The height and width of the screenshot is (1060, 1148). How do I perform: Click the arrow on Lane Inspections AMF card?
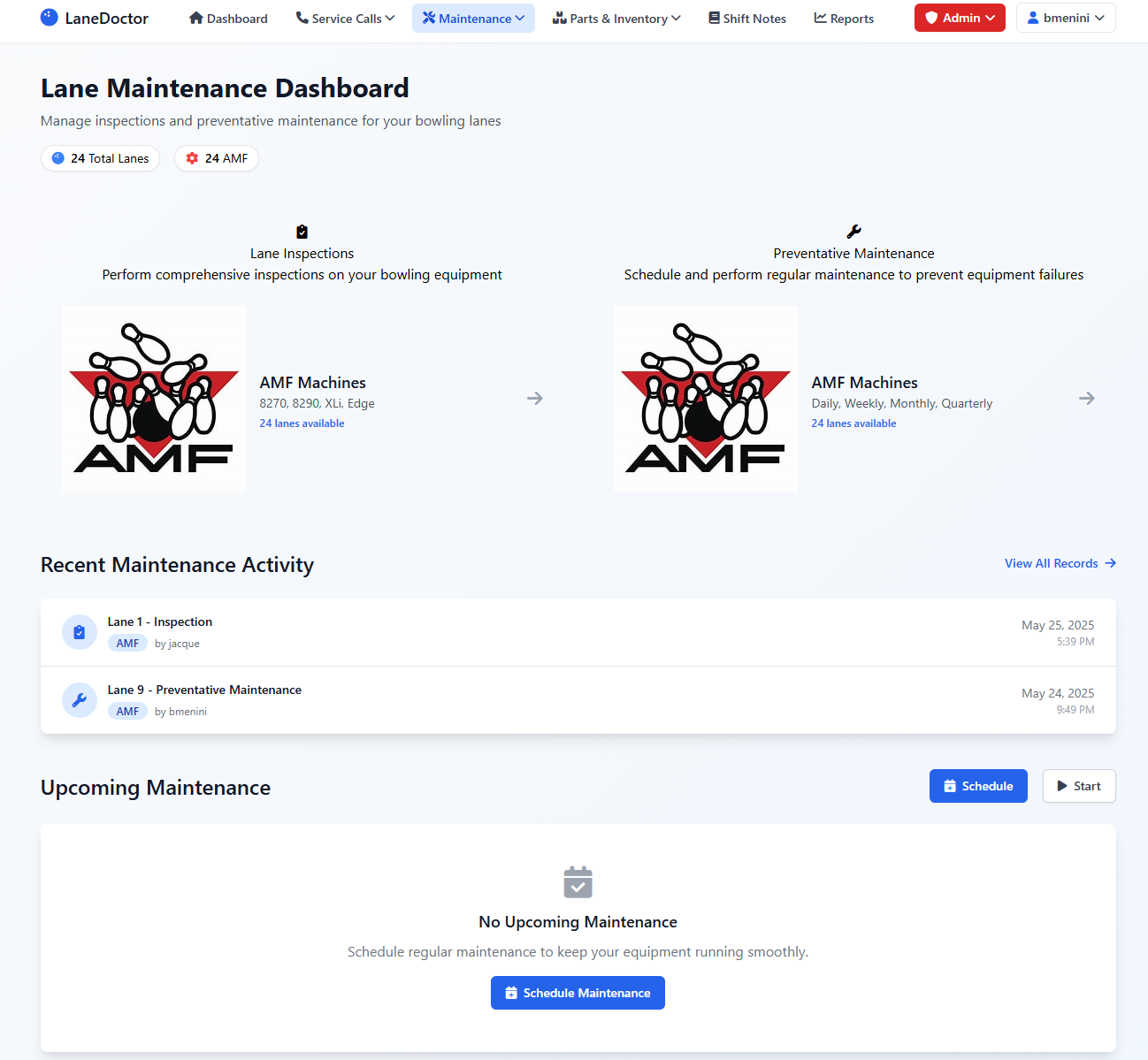point(535,399)
